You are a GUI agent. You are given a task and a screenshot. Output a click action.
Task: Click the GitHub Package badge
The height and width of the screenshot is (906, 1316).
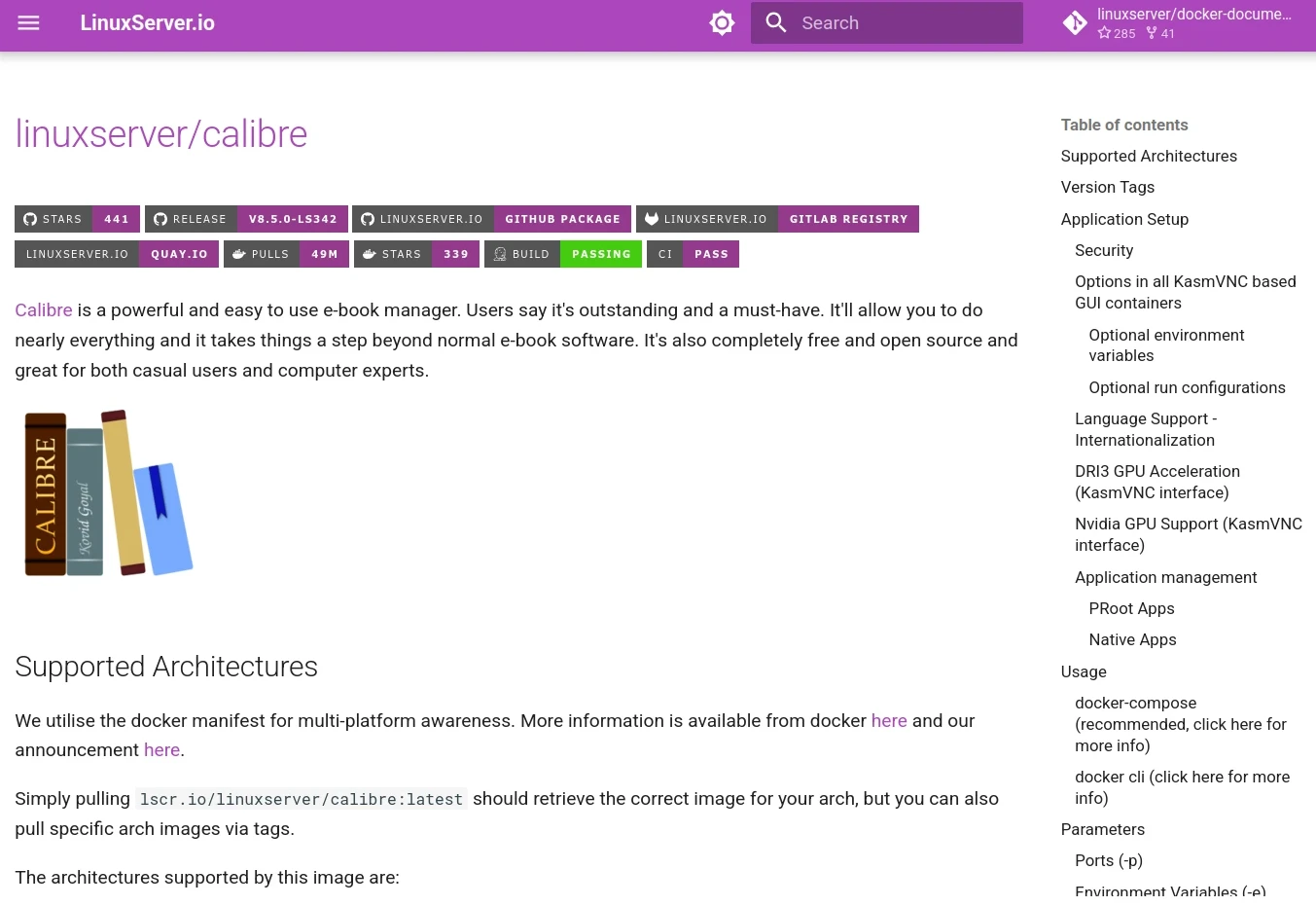point(491,219)
